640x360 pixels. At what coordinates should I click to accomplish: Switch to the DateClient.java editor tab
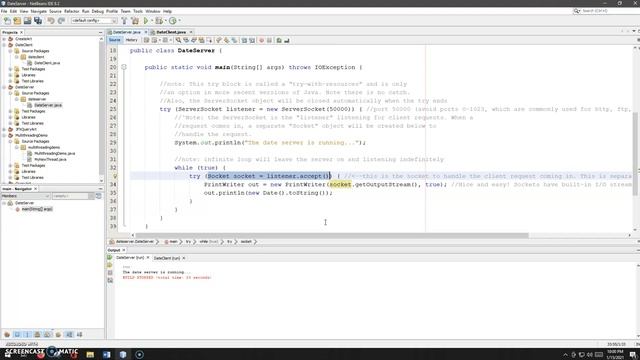click(171, 32)
